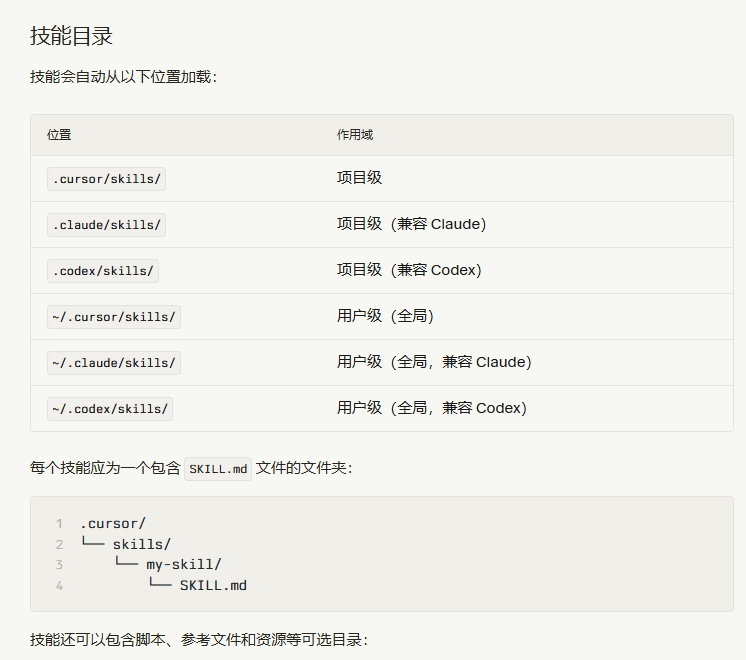
Task: Click 用户级（全局，兼容 Claude）cell
Action: coord(434,362)
